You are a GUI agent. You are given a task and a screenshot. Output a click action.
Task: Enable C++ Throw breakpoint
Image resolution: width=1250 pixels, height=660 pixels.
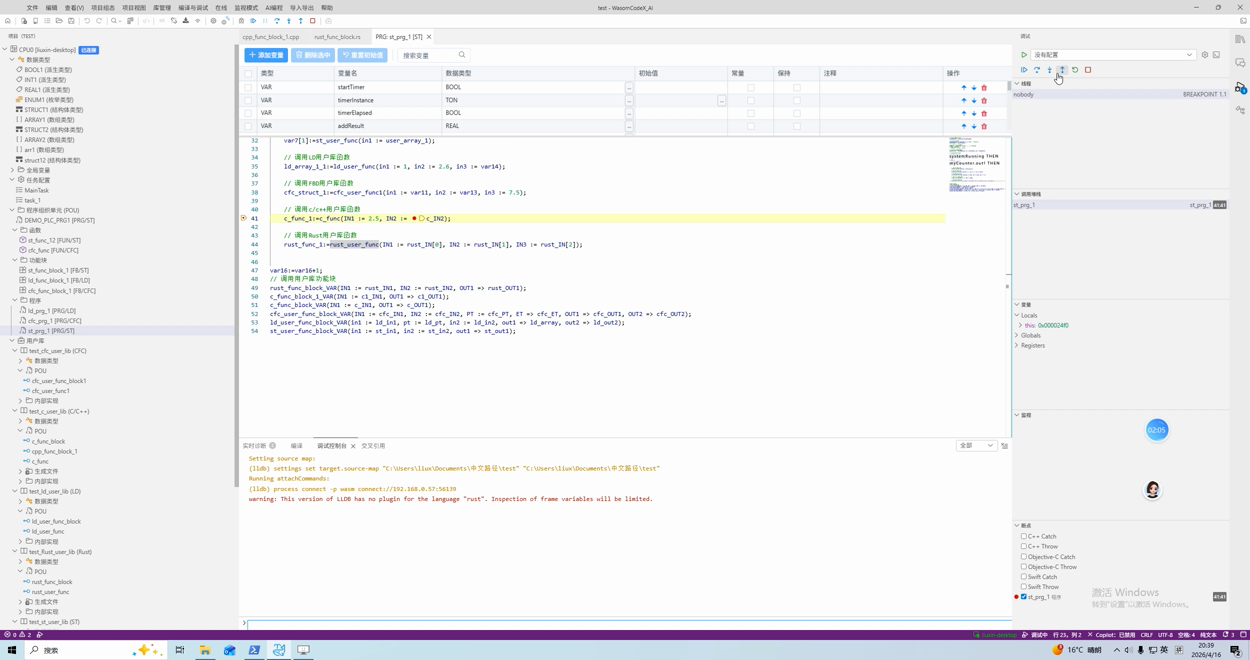tap(1024, 547)
